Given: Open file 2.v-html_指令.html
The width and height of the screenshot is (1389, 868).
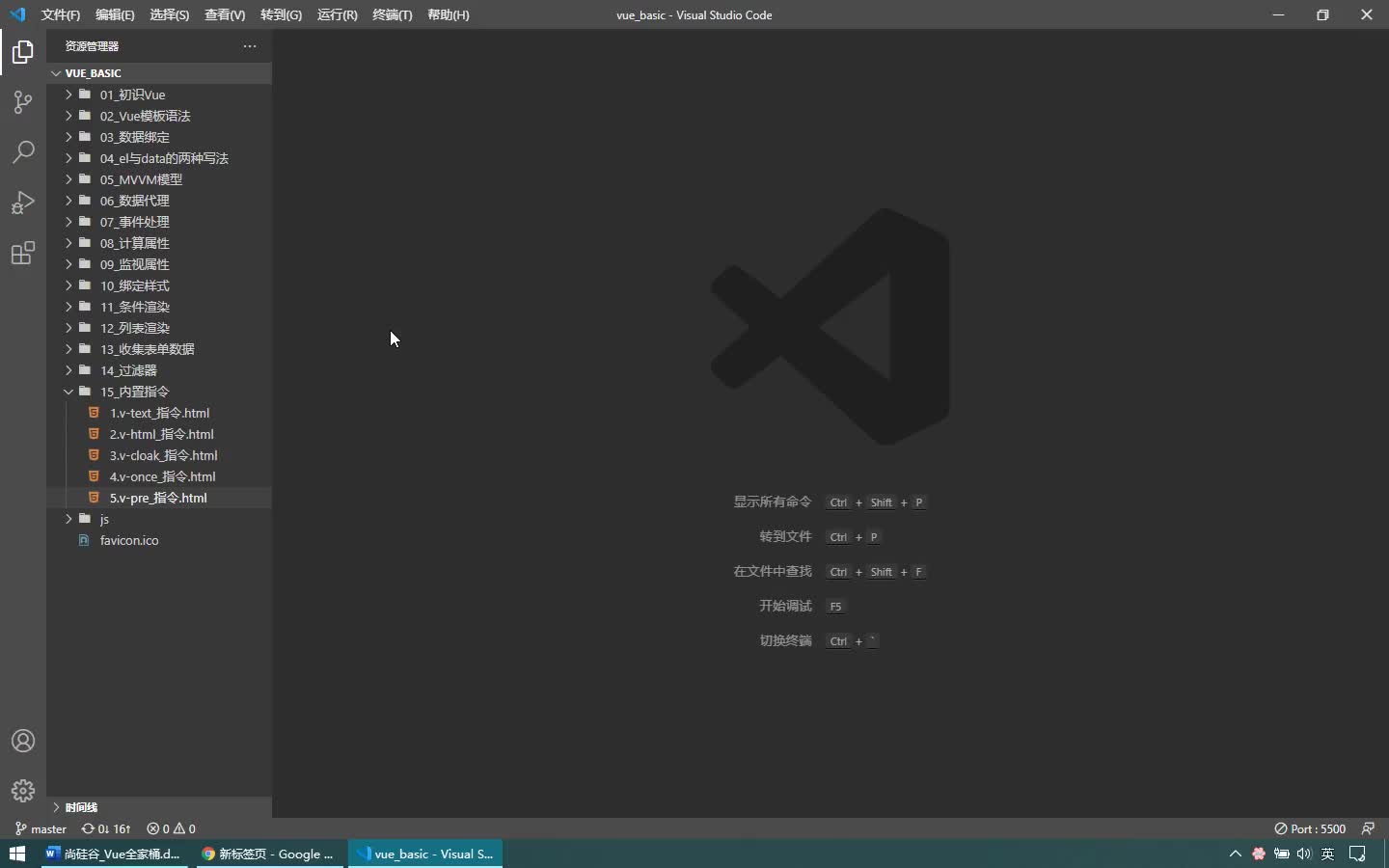Looking at the screenshot, I should [159, 434].
